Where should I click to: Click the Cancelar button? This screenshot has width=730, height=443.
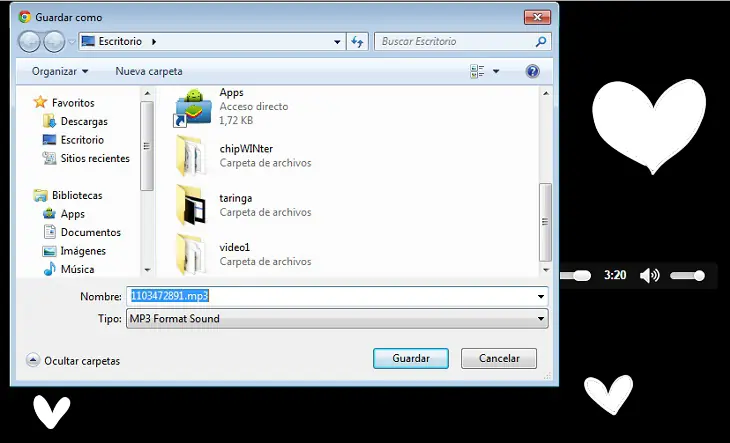[499, 358]
